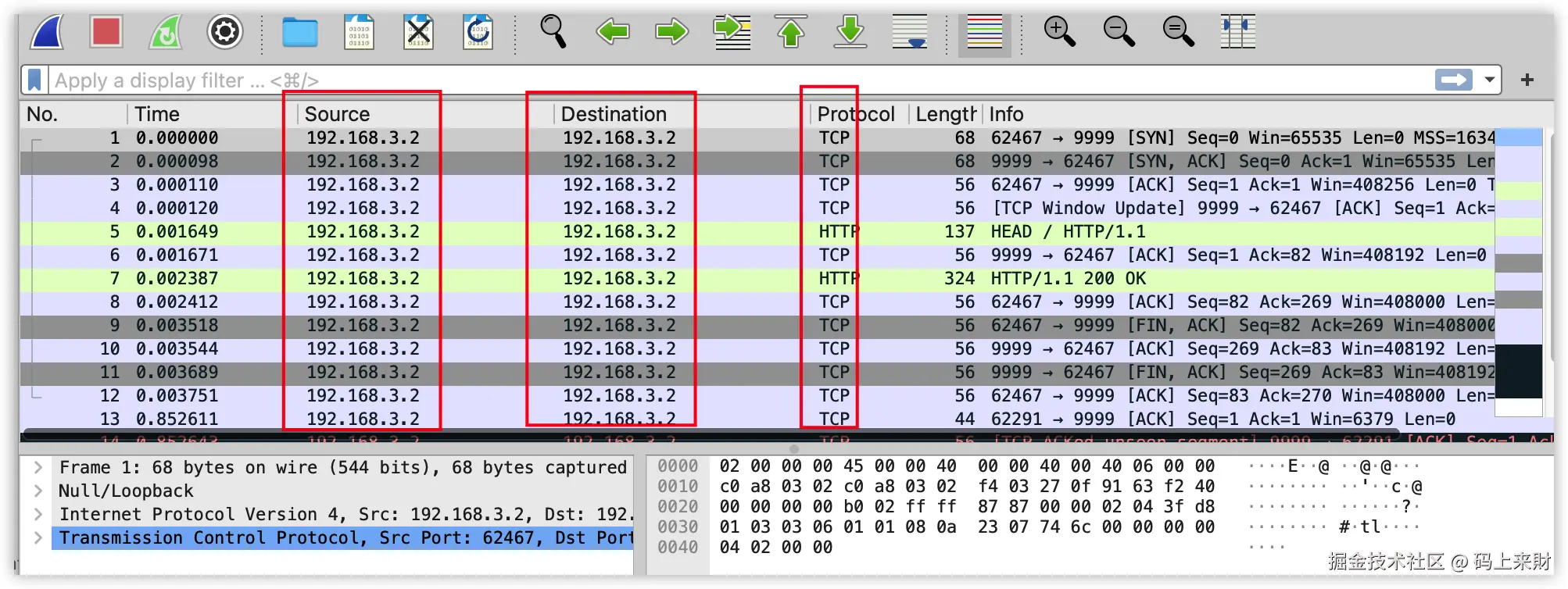Select packet 10 at time 0.003544
The height and width of the screenshot is (589, 1568).
pos(757,349)
